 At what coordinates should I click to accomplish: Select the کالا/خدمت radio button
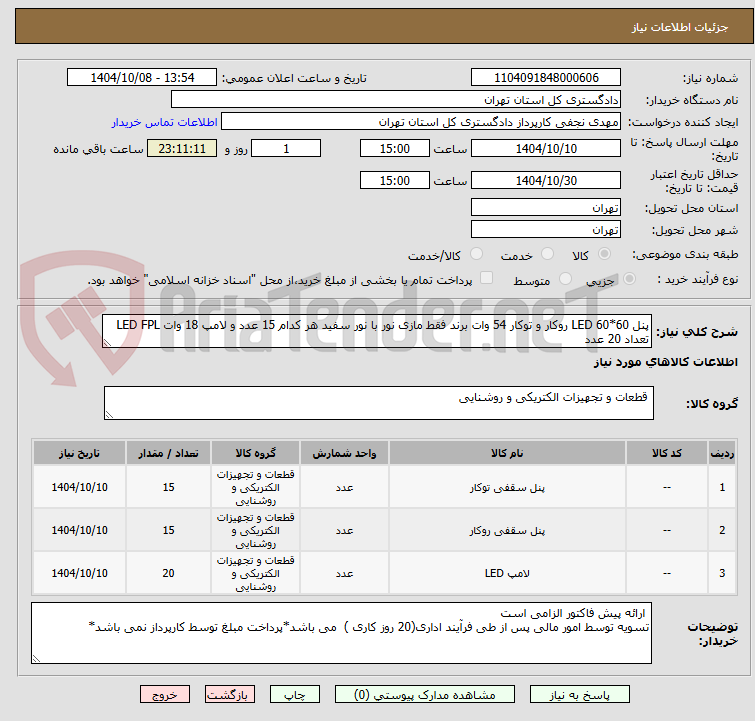coord(476,253)
